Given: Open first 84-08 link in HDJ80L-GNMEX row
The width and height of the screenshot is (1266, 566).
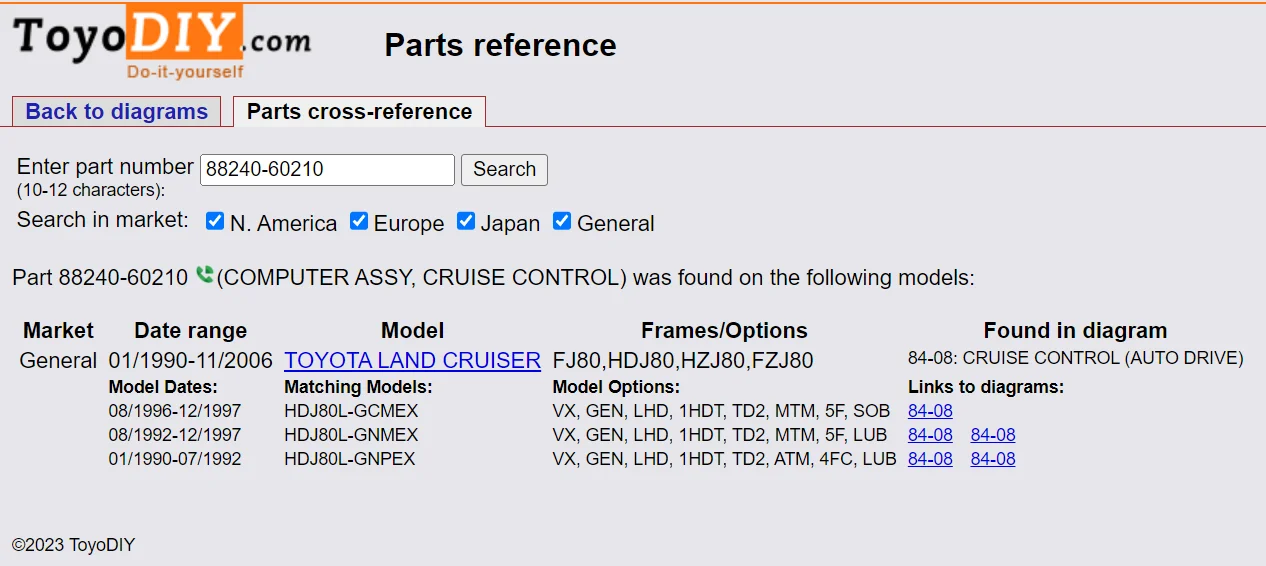Looking at the screenshot, I should coord(930,435).
